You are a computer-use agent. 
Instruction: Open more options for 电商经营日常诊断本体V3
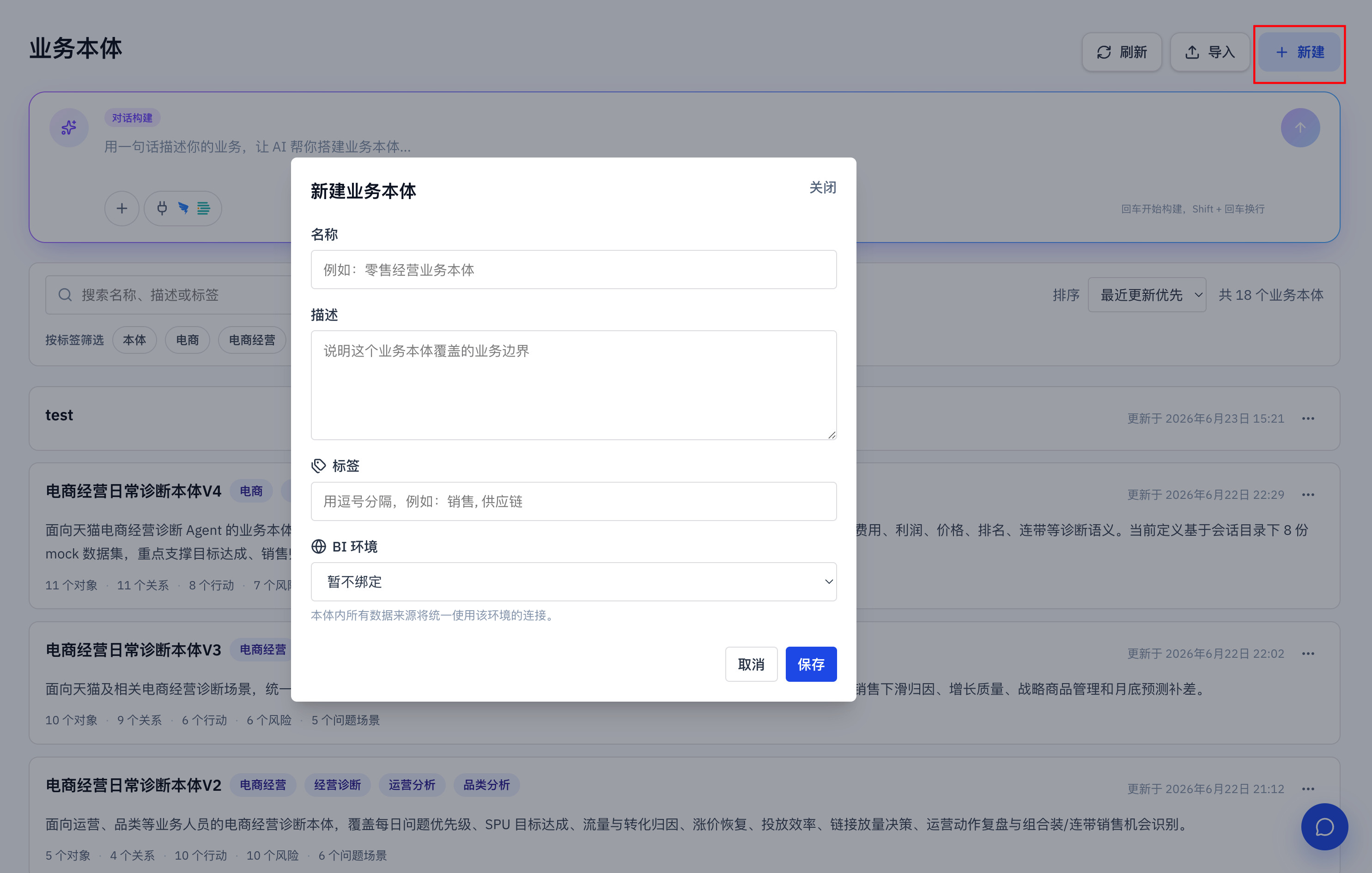coord(1308,654)
